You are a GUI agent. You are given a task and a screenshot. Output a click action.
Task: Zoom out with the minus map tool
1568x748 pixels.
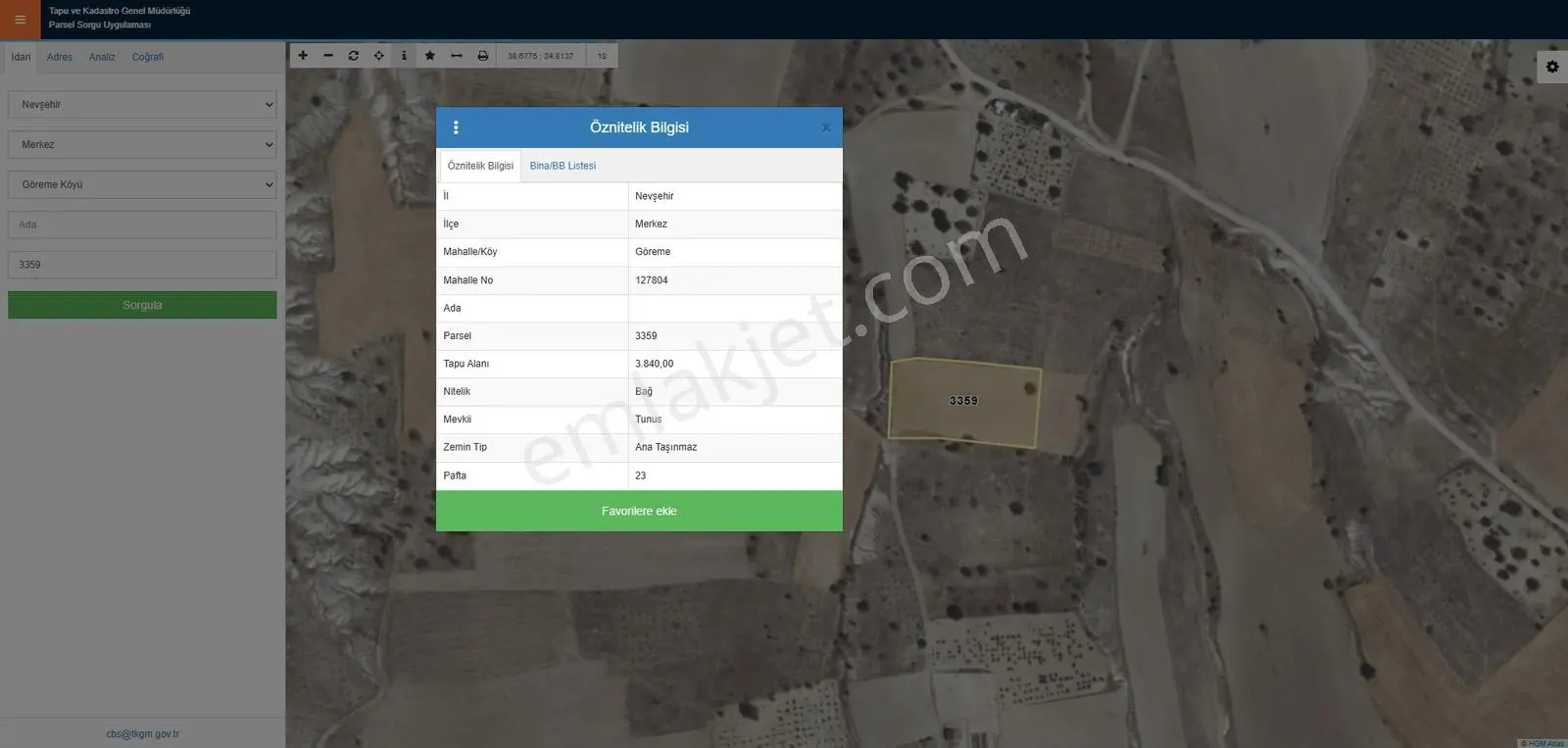coord(328,56)
